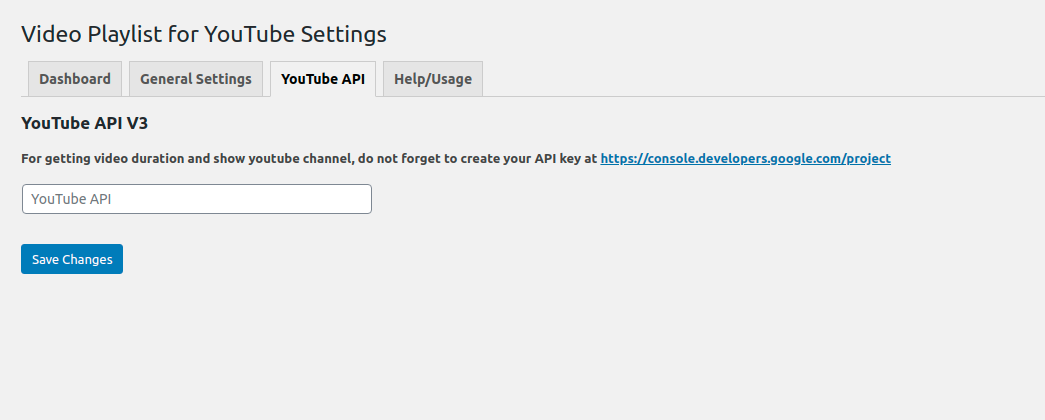Viewport: 1045px width, 420px height.
Task: View the plugin's General Settings
Action: click(x=196, y=79)
